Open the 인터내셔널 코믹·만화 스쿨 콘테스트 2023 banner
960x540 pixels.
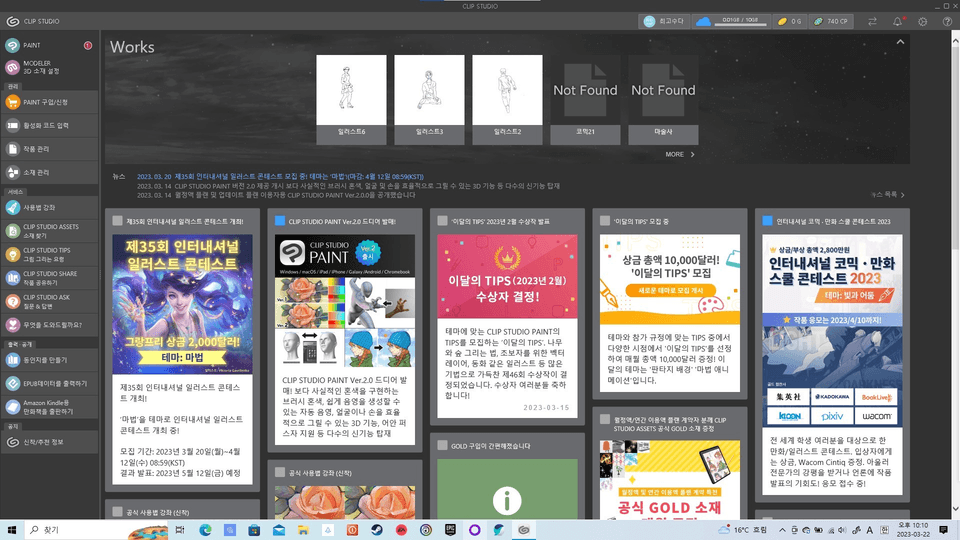(832, 330)
